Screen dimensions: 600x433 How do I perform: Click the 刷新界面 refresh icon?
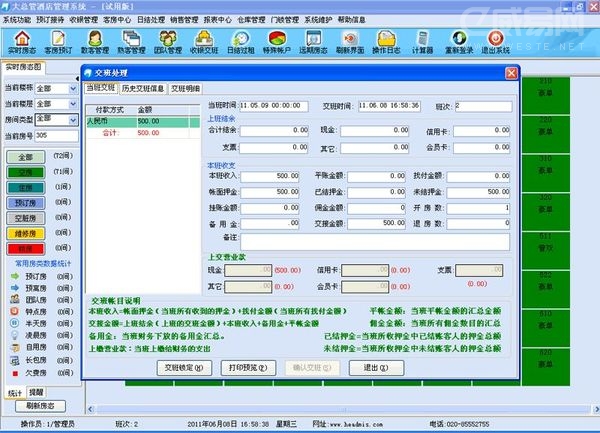(x=349, y=42)
